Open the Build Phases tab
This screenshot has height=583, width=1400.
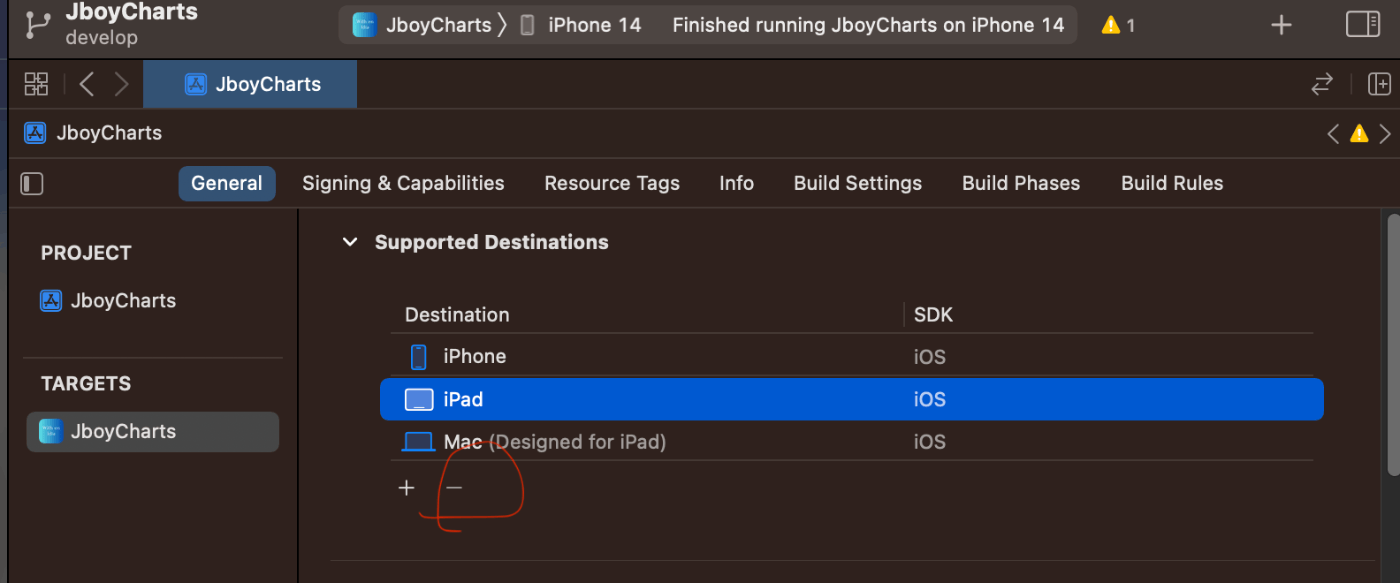(x=1021, y=183)
